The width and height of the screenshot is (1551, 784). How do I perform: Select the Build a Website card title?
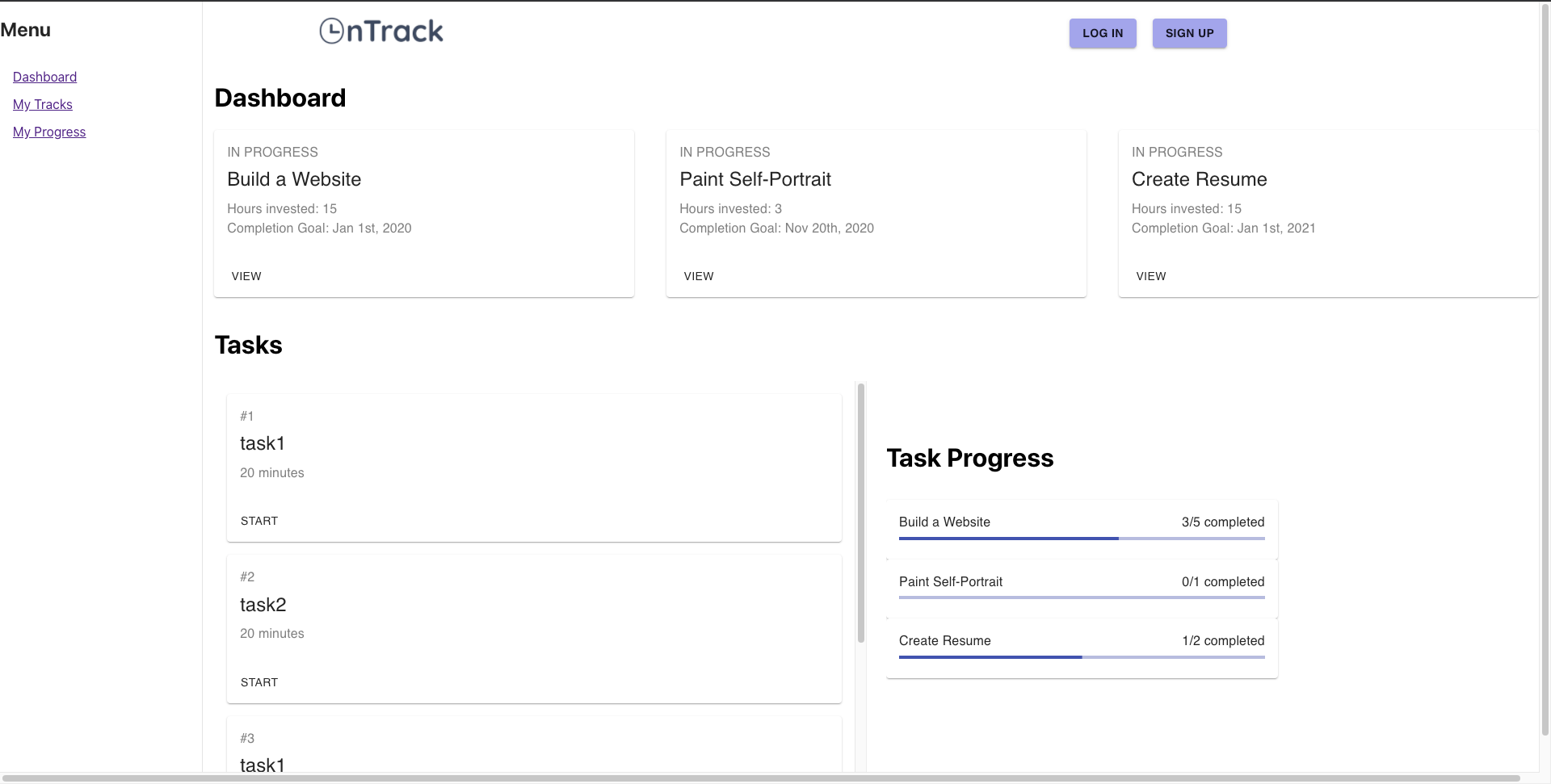(x=294, y=179)
